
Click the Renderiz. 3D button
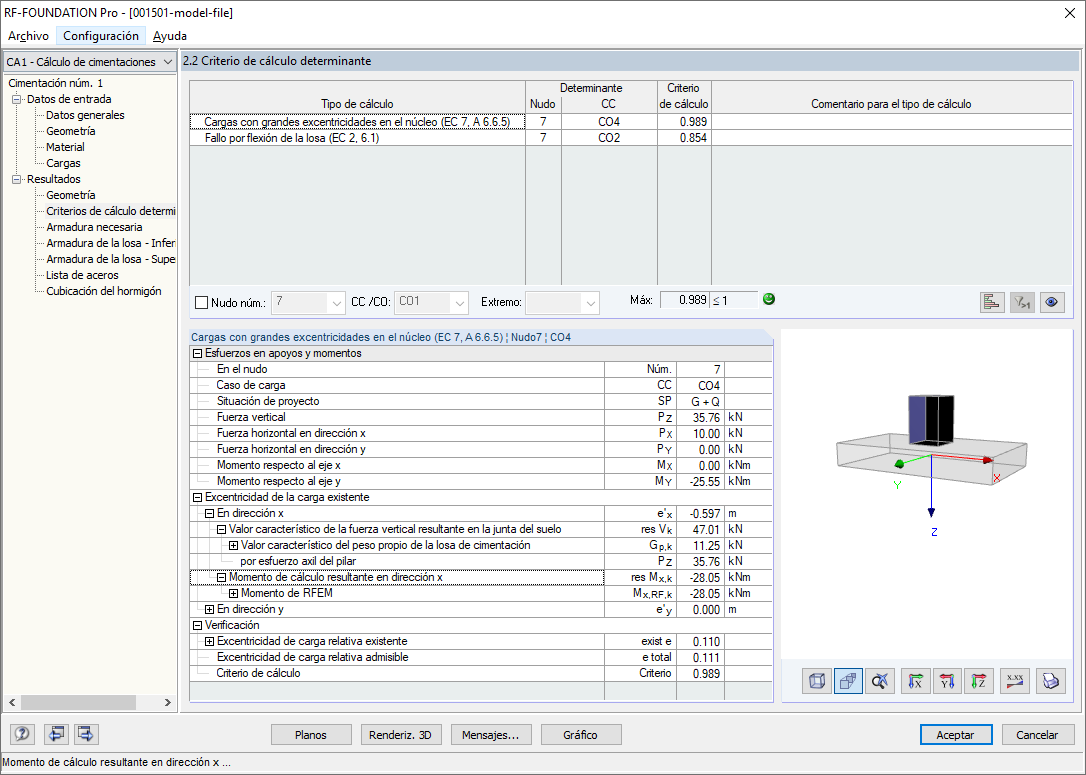[x=400, y=735]
